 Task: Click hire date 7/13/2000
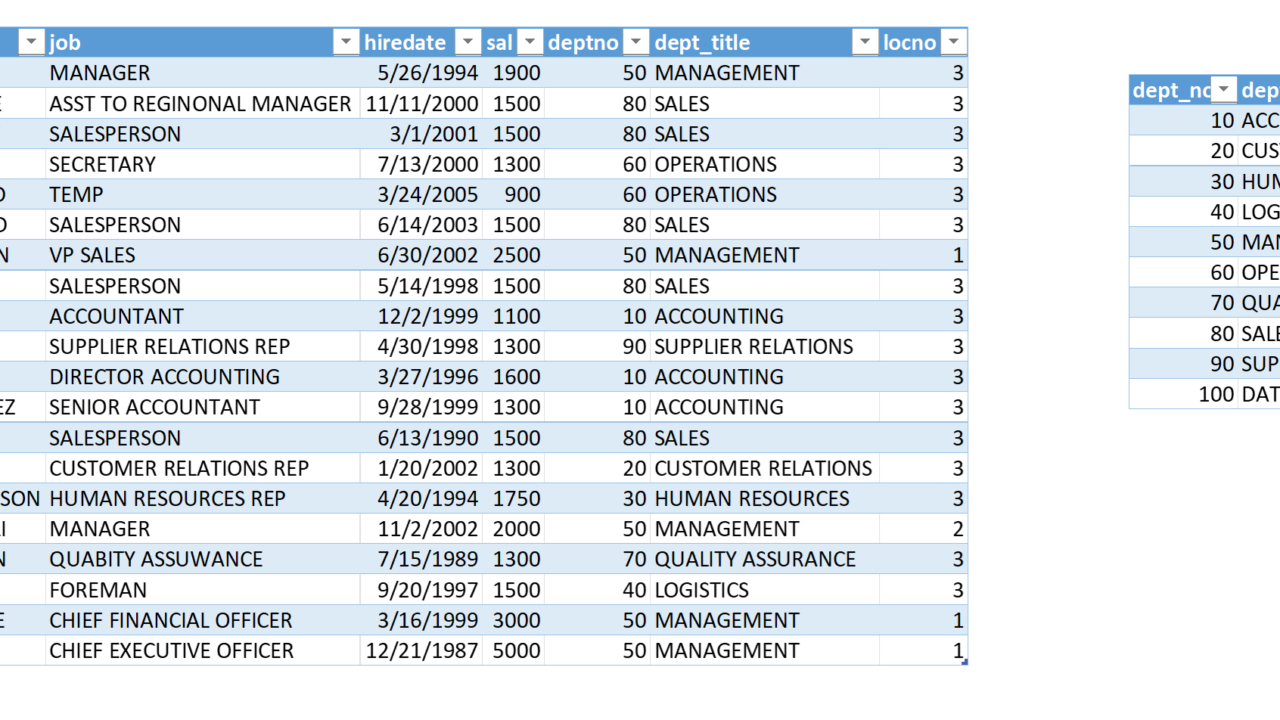421,164
